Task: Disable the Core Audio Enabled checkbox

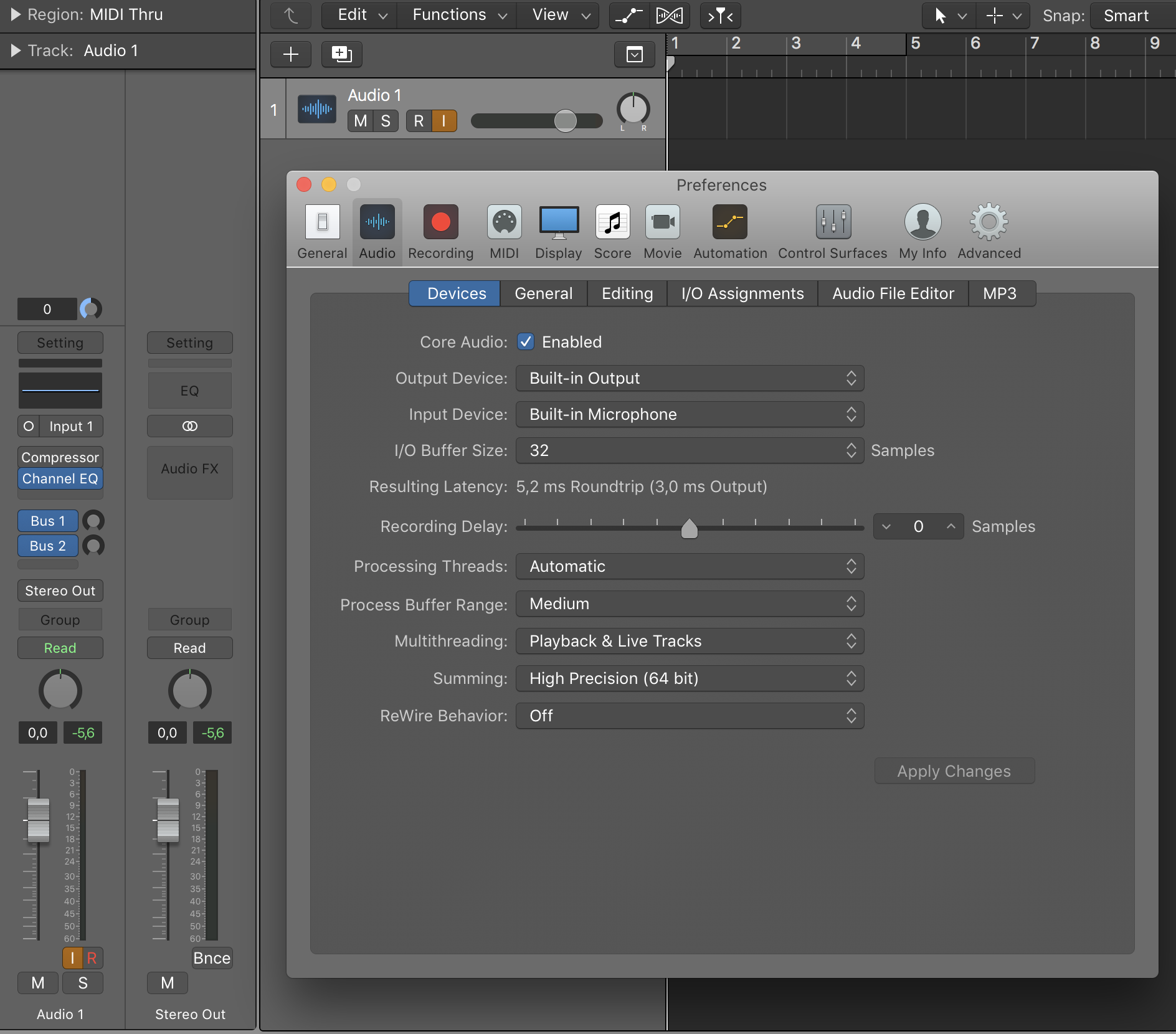Action: [526, 342]
